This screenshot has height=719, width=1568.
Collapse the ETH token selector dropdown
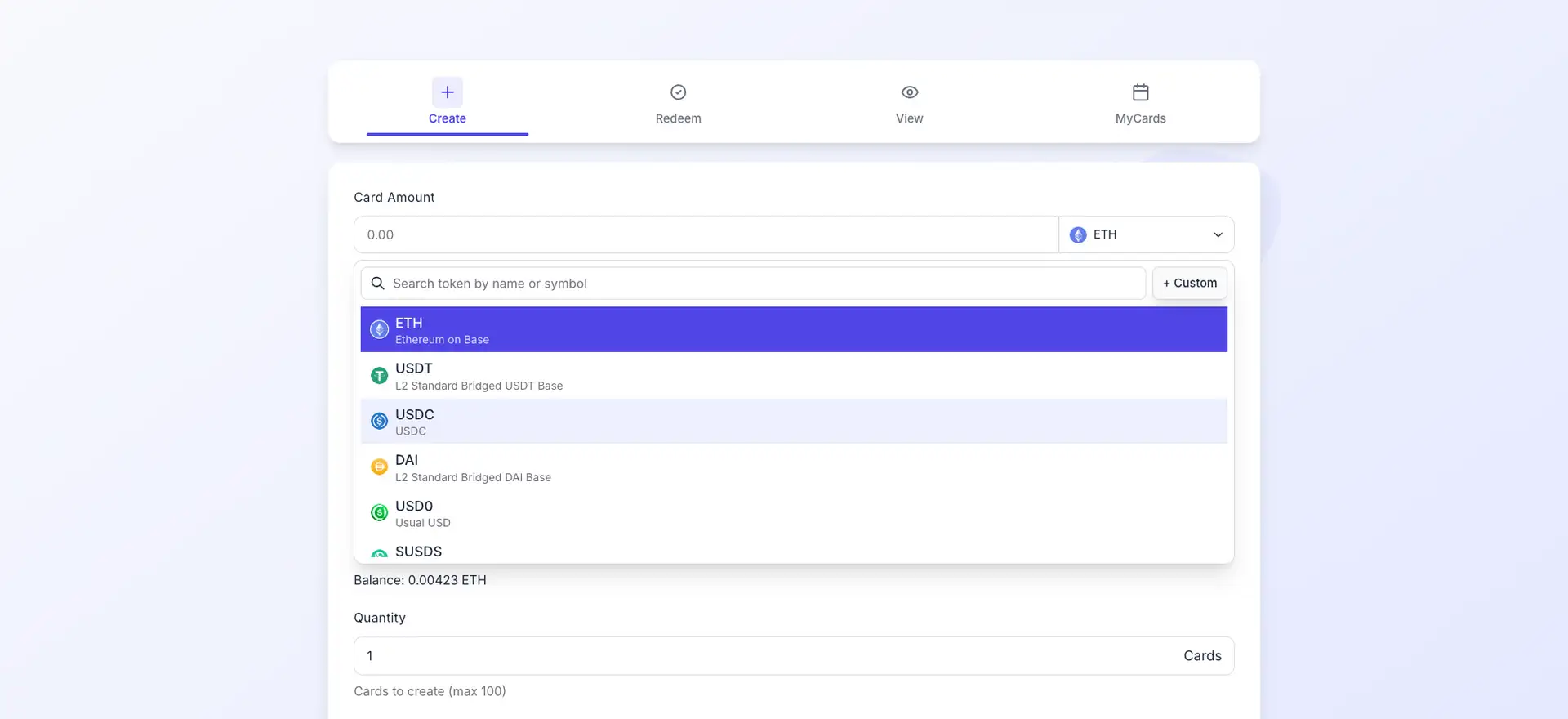coord(1145,235)
